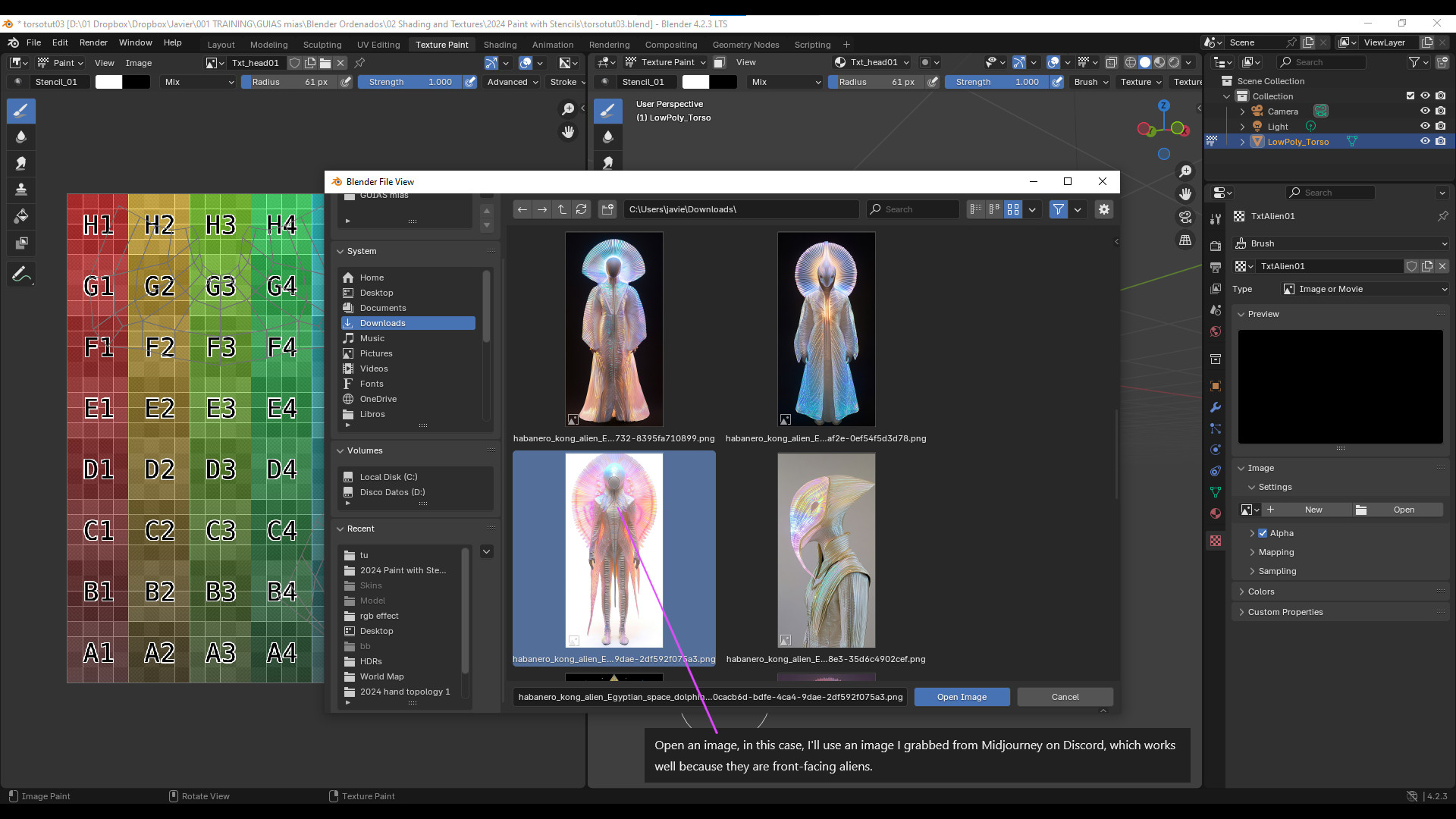Viewport: 1456px width, 819px height.
Task: Click Open in the Image settings panel
Action: tap(1398, 510)
